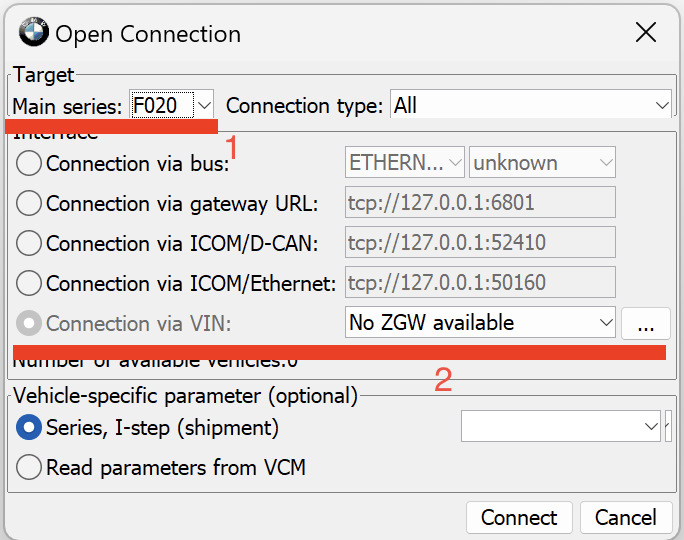Image resolution: width=684 pixels, height=540 pixels.
Task: Enable Read parameters from VCM option
Action: pyautogui.click(x=30, y=467)
